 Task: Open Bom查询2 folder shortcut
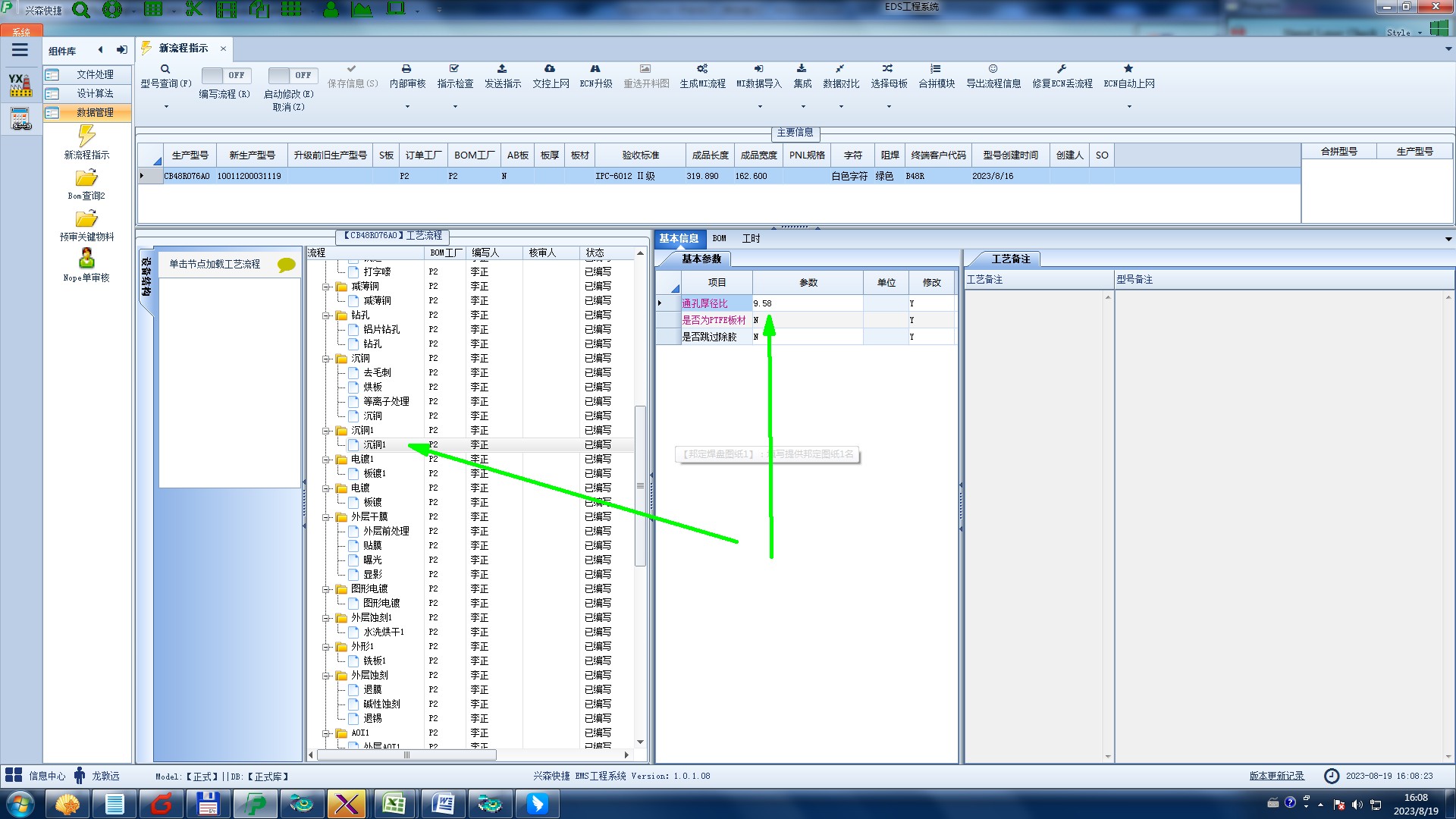click(x=86, y=184)
